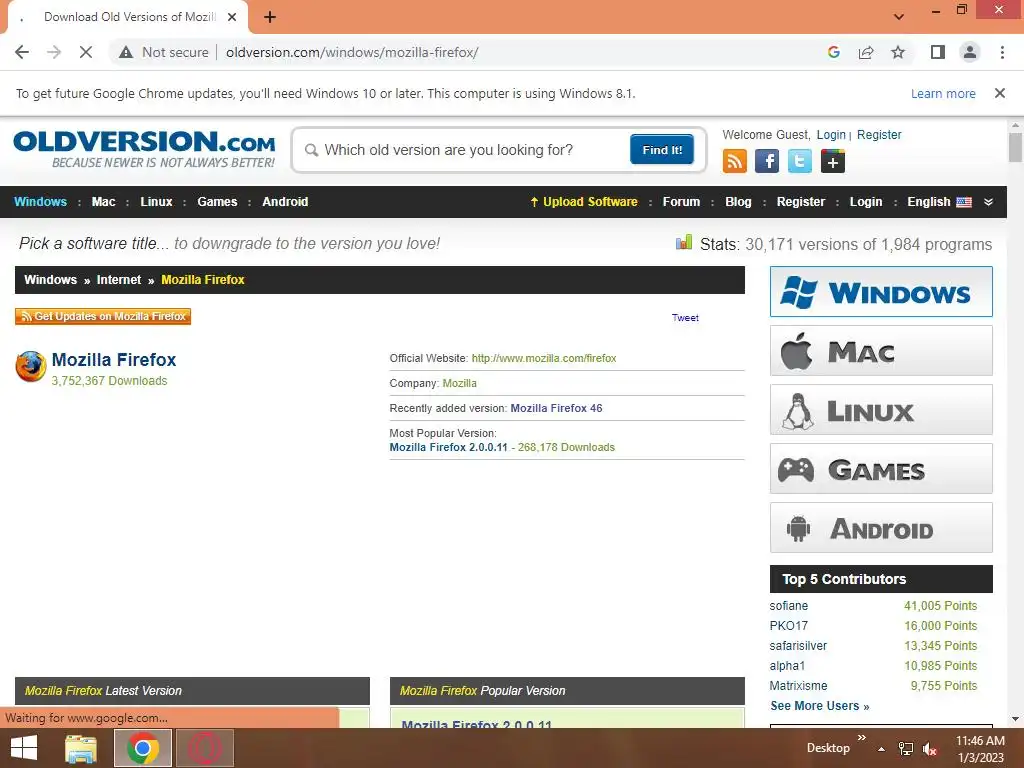Open the Chrome three-dot menu
This screenshot has height=768, width=1024.
1002,52
